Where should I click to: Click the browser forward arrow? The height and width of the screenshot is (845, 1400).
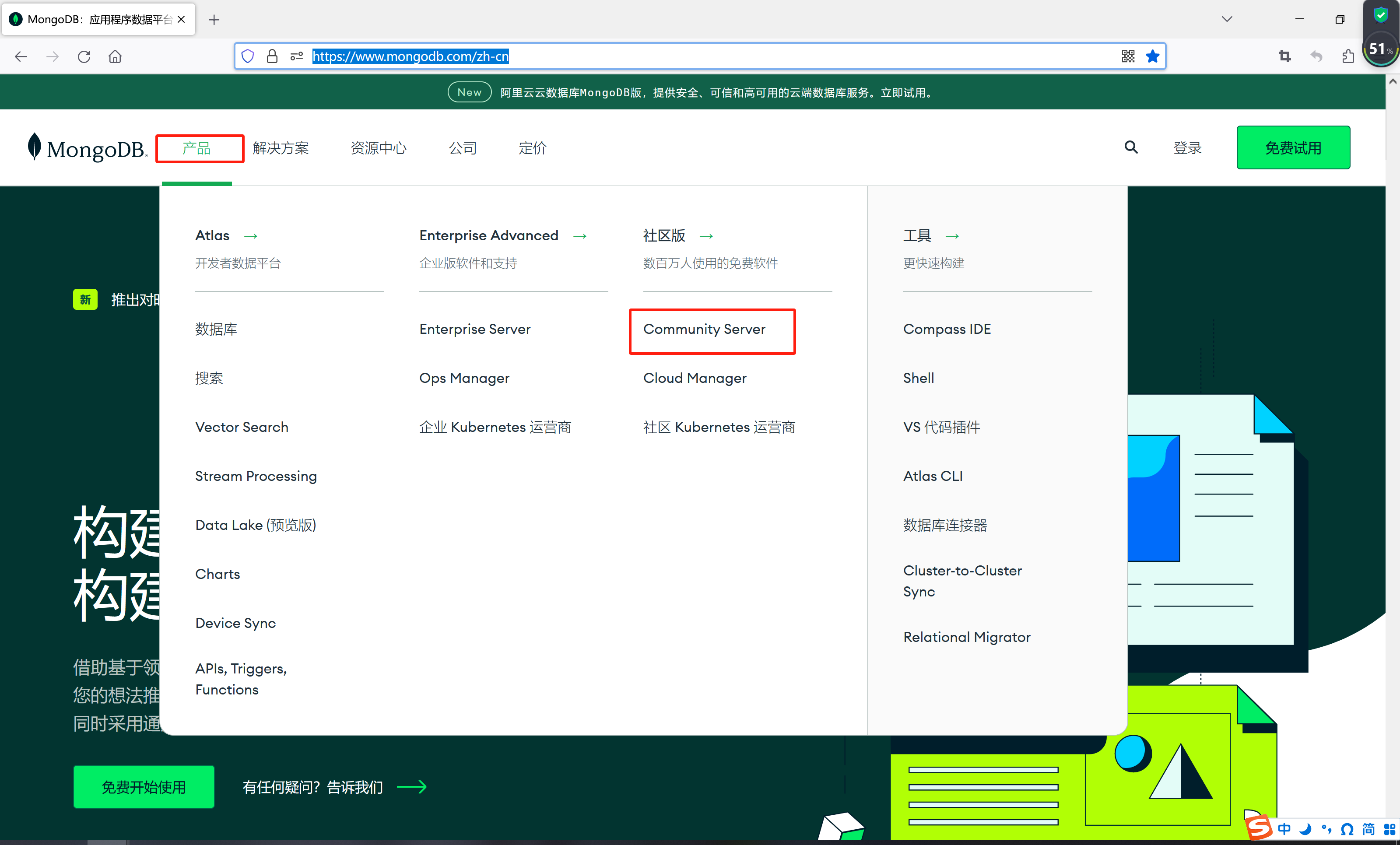coord(52,56)
